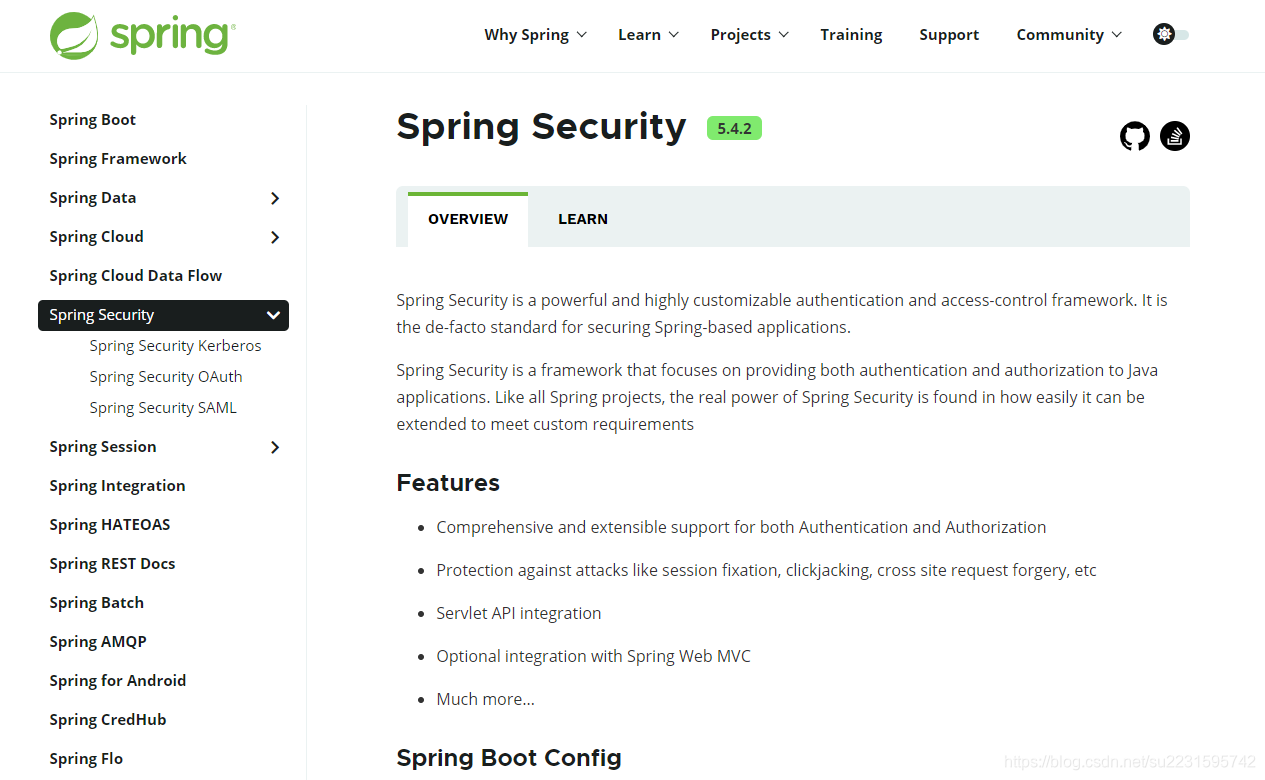Click the dark theme sun icon
The height and width of the screenshot is (780, 1265).
[x=1163, y=33]
